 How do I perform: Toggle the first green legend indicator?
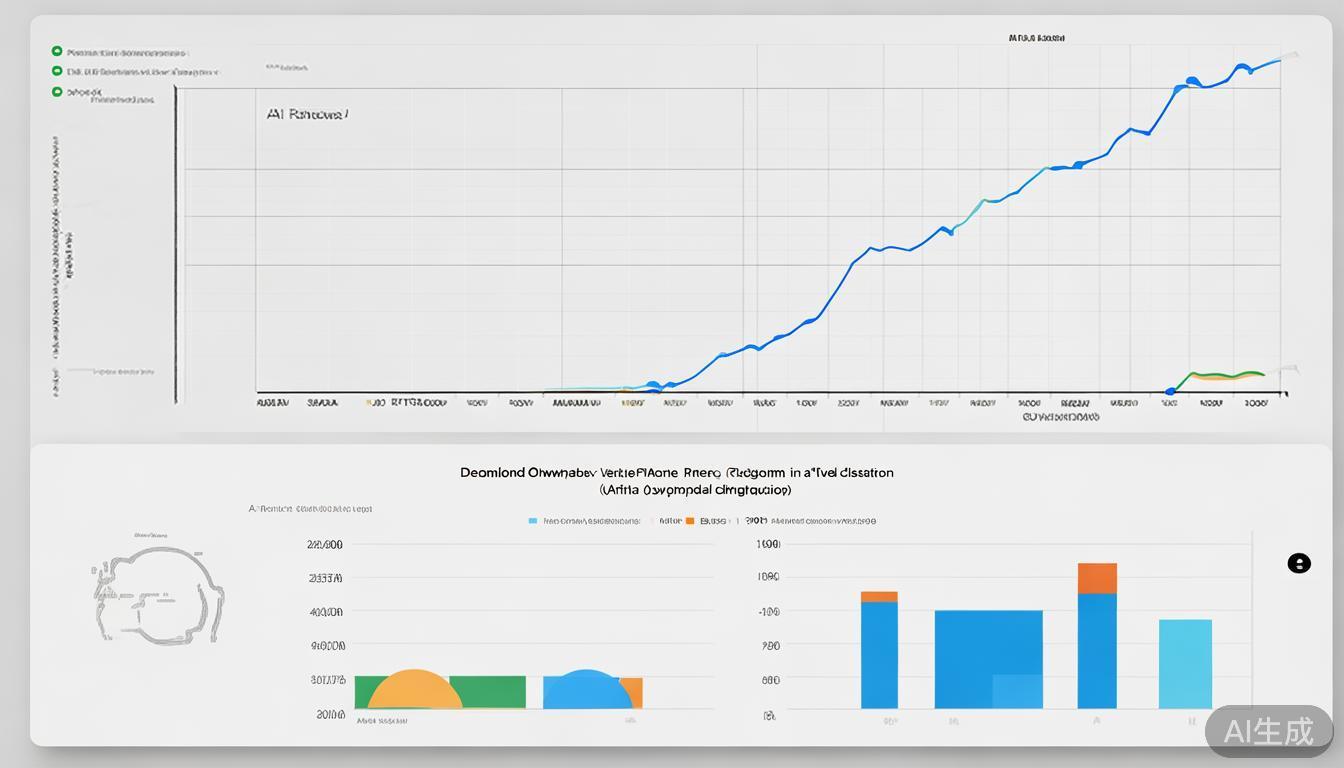pyautogui.click(x=57, y=51)
